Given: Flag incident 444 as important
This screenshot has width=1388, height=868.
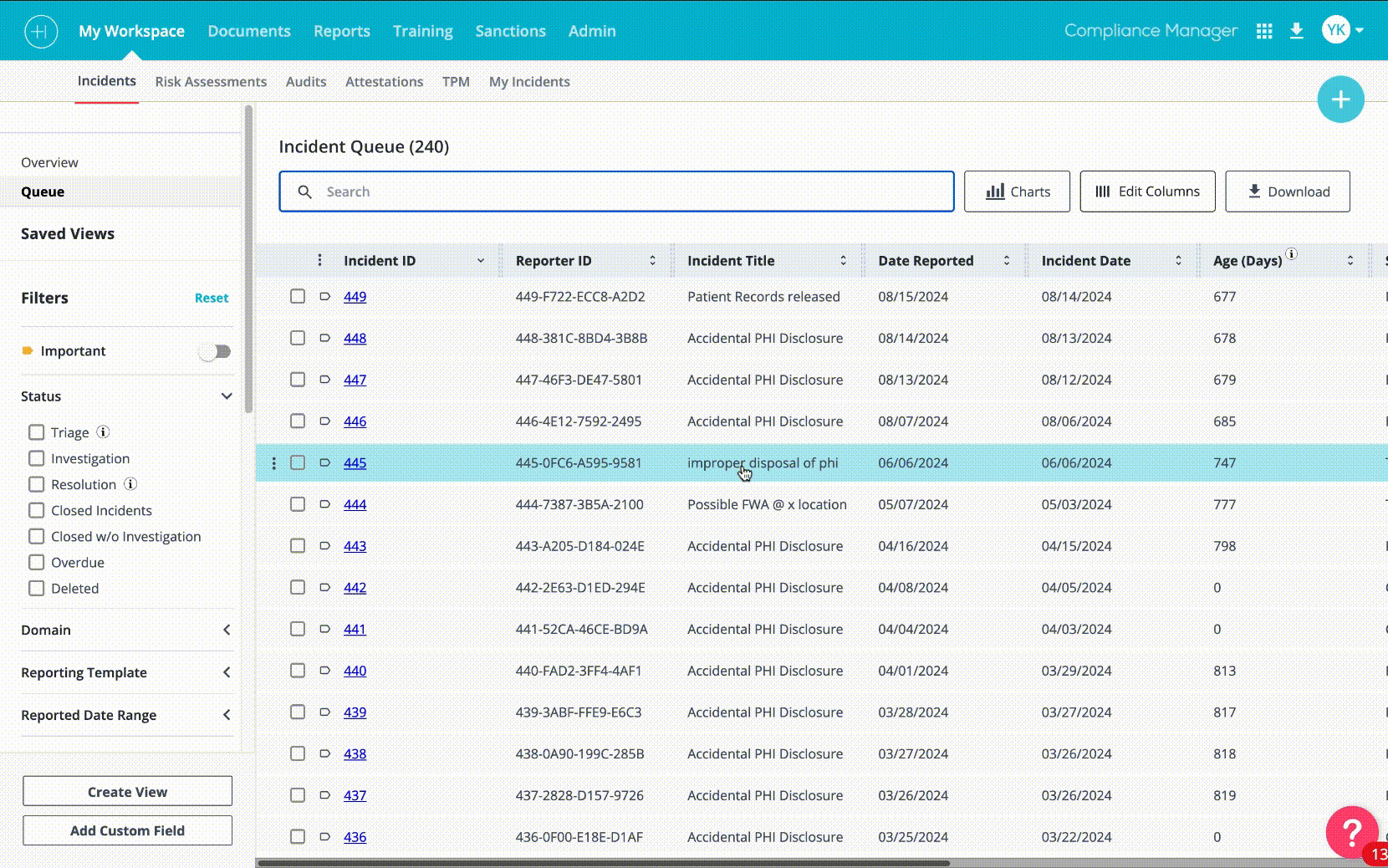Looking at the screenshot, I should click(x=324, y=504).
